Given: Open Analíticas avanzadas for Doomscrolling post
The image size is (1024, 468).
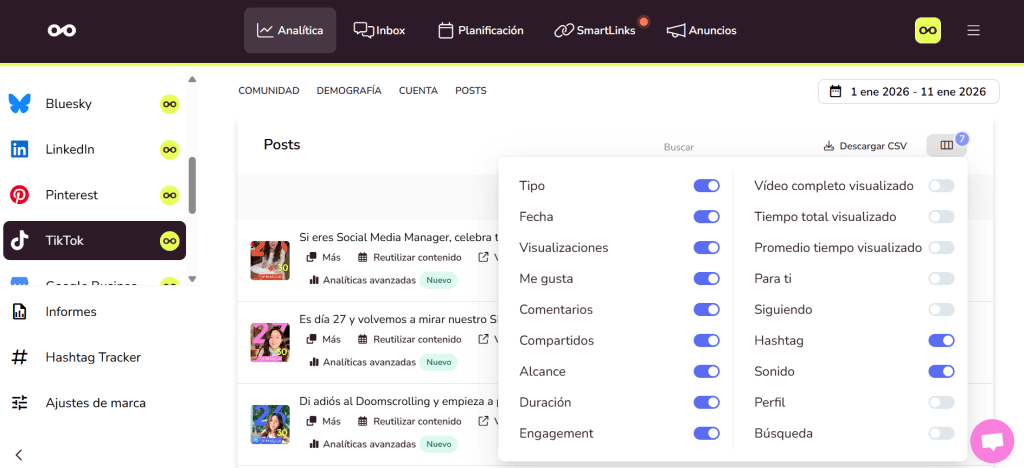Looking at the screenshot, I should click(x=362, y=444).
